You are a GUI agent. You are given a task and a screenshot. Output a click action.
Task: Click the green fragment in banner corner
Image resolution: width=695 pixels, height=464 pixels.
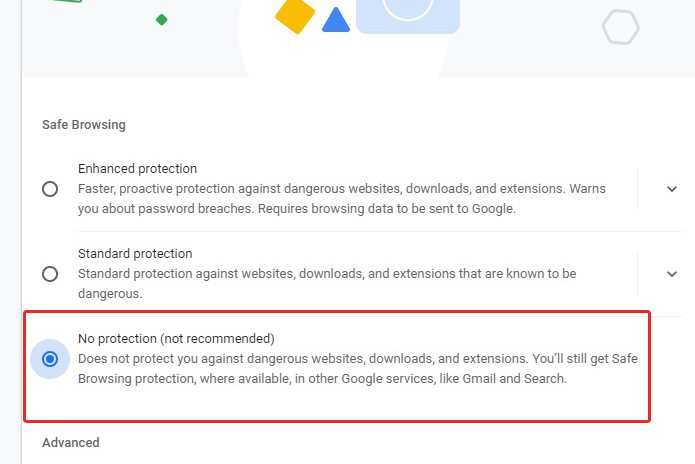point(68,1)
